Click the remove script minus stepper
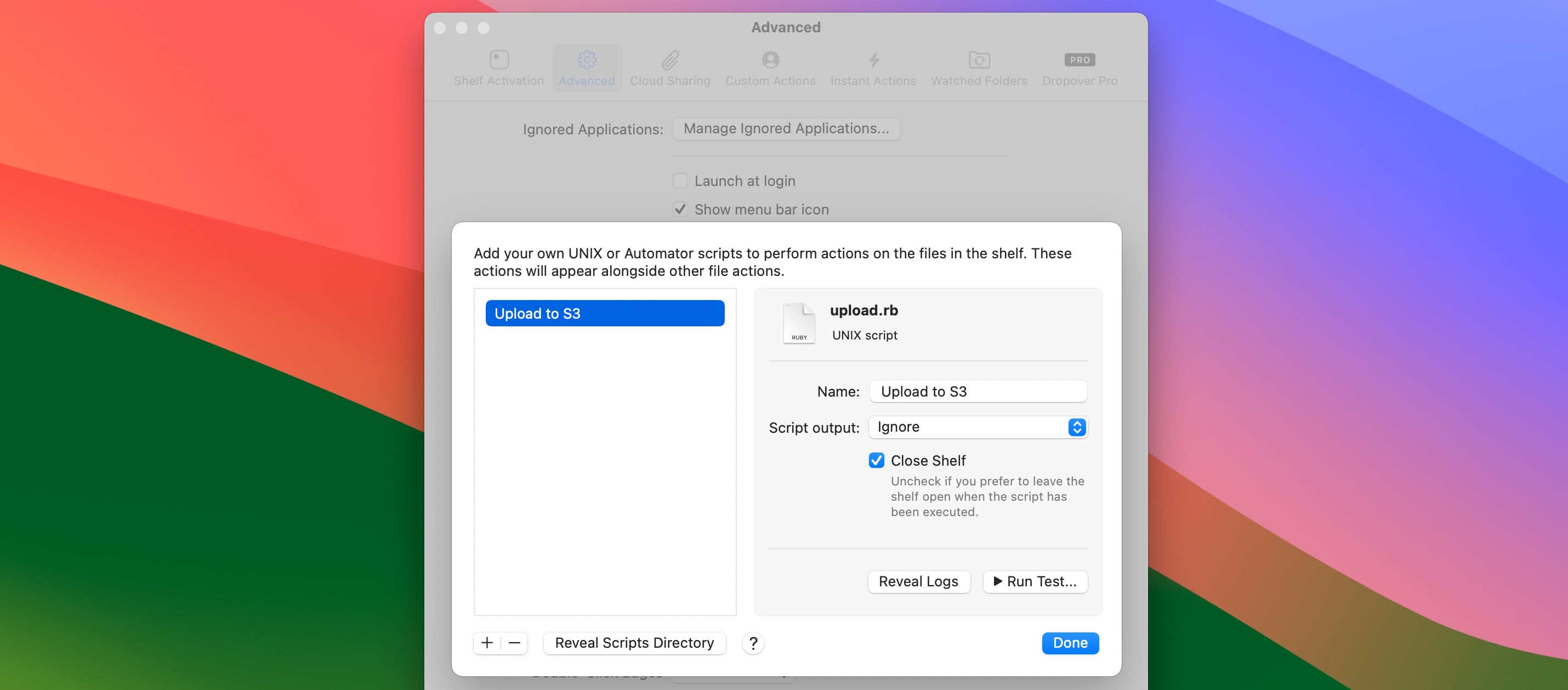 pyautogui.click(x=514, y=643)
